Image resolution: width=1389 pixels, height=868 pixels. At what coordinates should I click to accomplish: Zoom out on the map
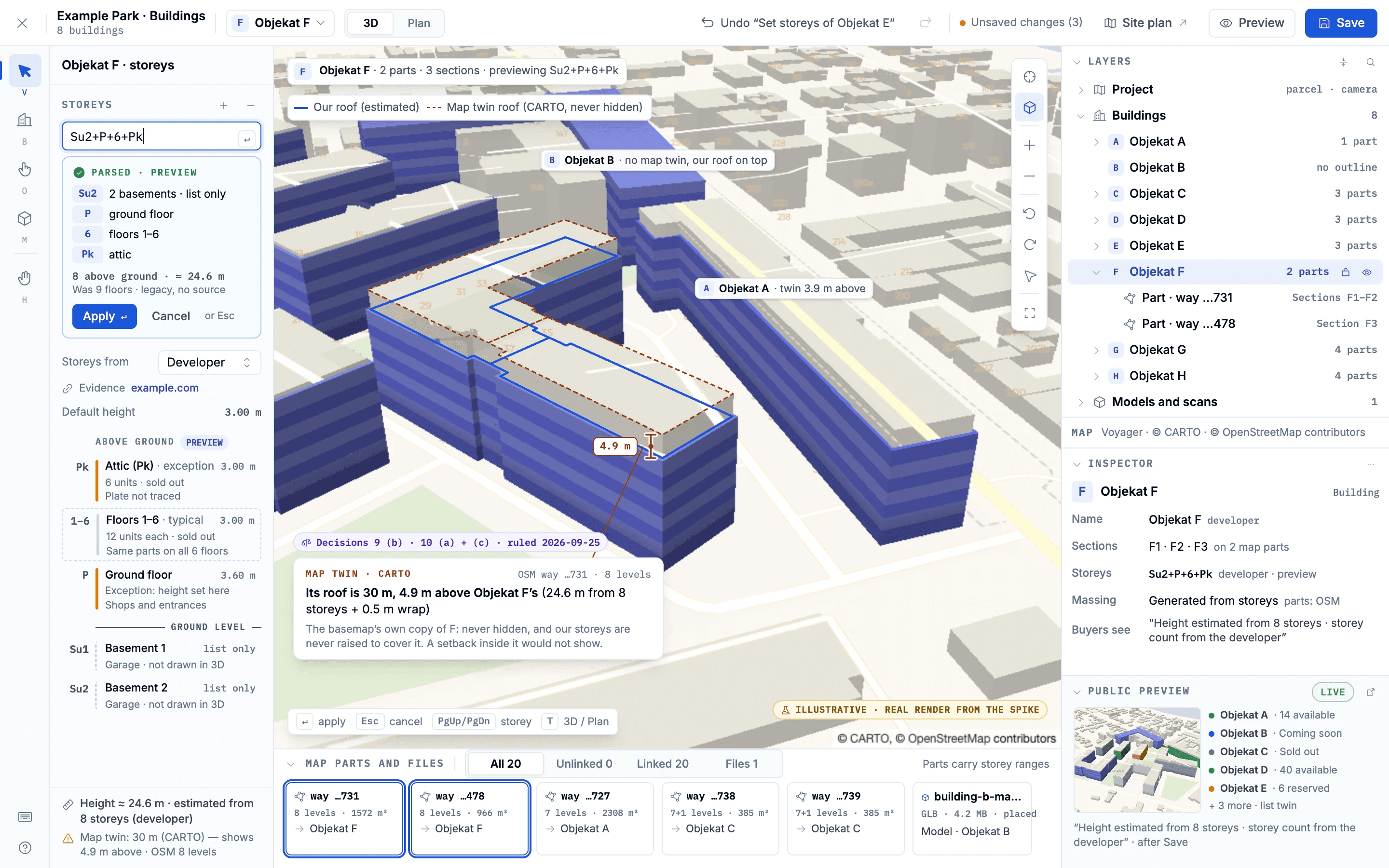1030,176
